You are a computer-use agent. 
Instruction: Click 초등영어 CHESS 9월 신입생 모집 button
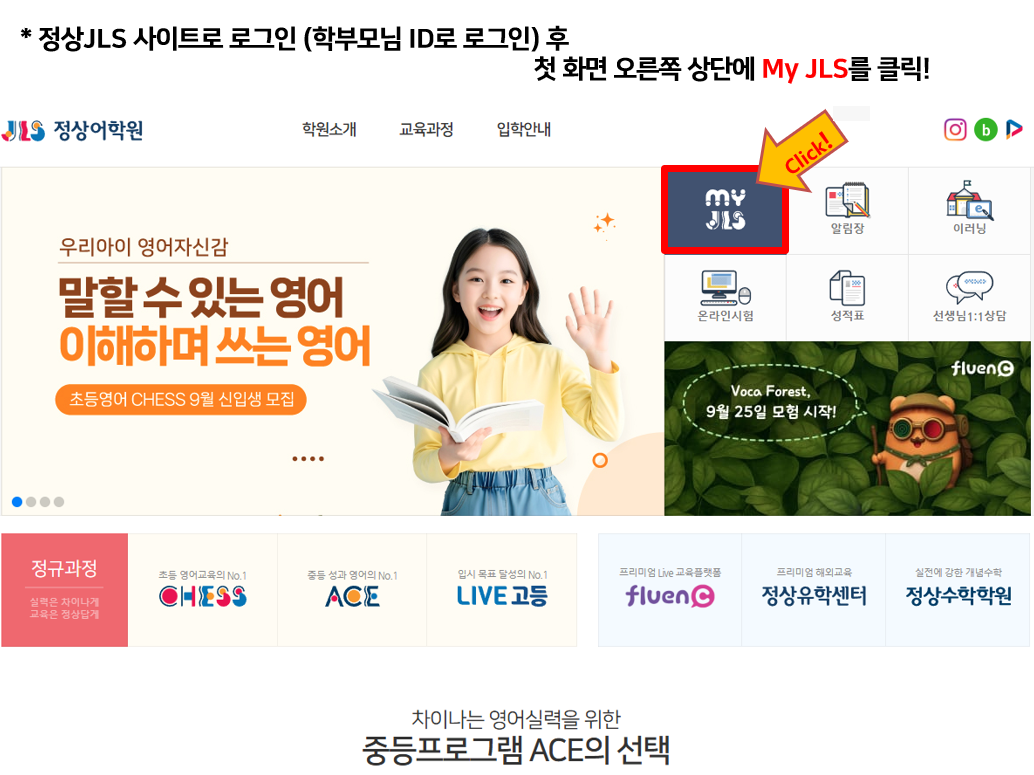click(181, 400)
